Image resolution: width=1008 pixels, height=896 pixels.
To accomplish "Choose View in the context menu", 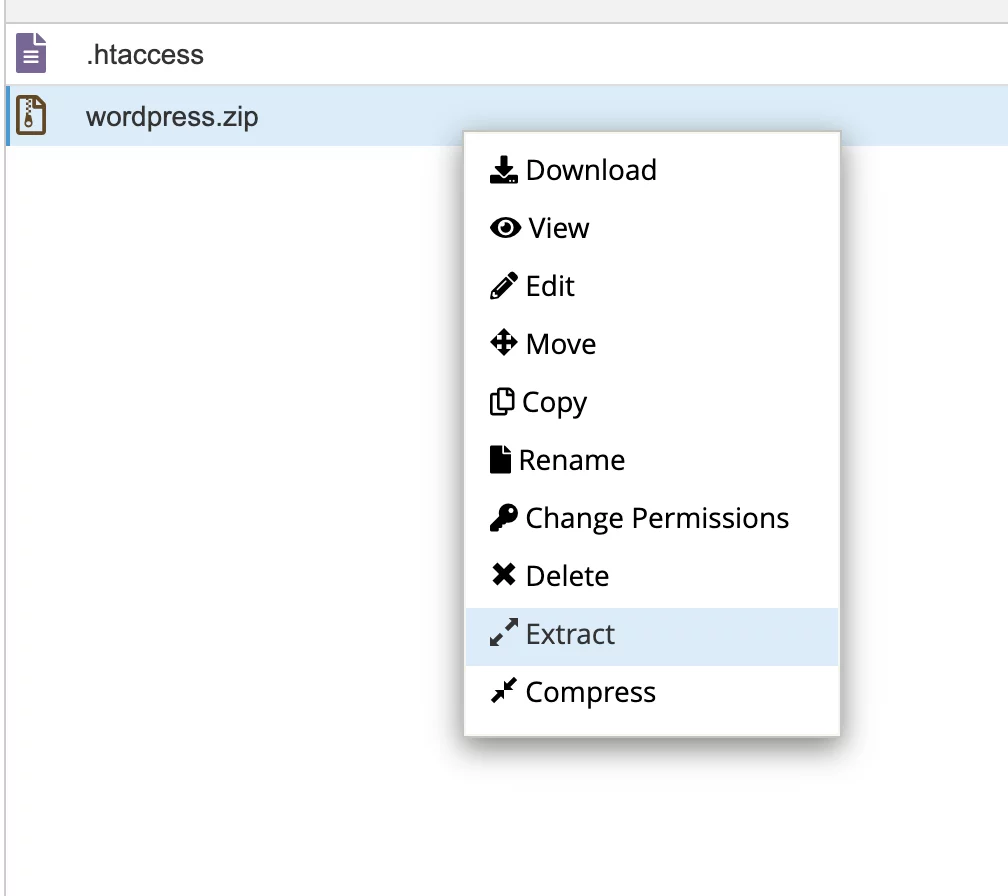I will [x=652, y=228].
